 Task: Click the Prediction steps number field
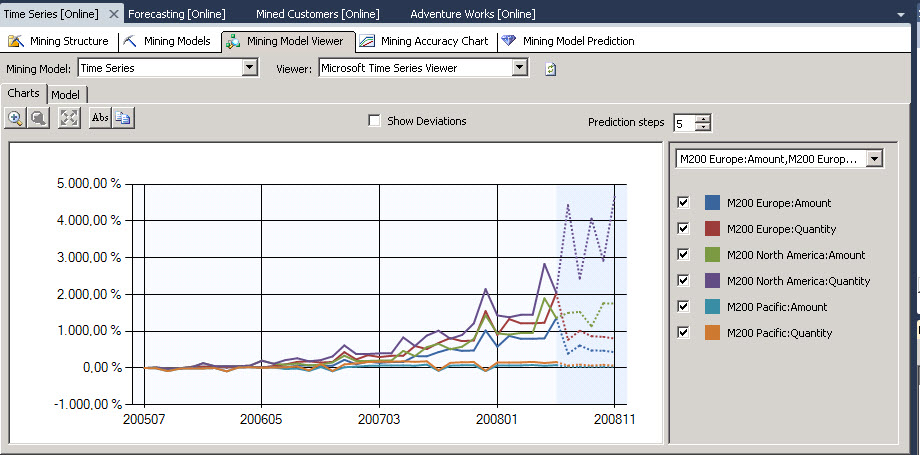coord(685,123)
